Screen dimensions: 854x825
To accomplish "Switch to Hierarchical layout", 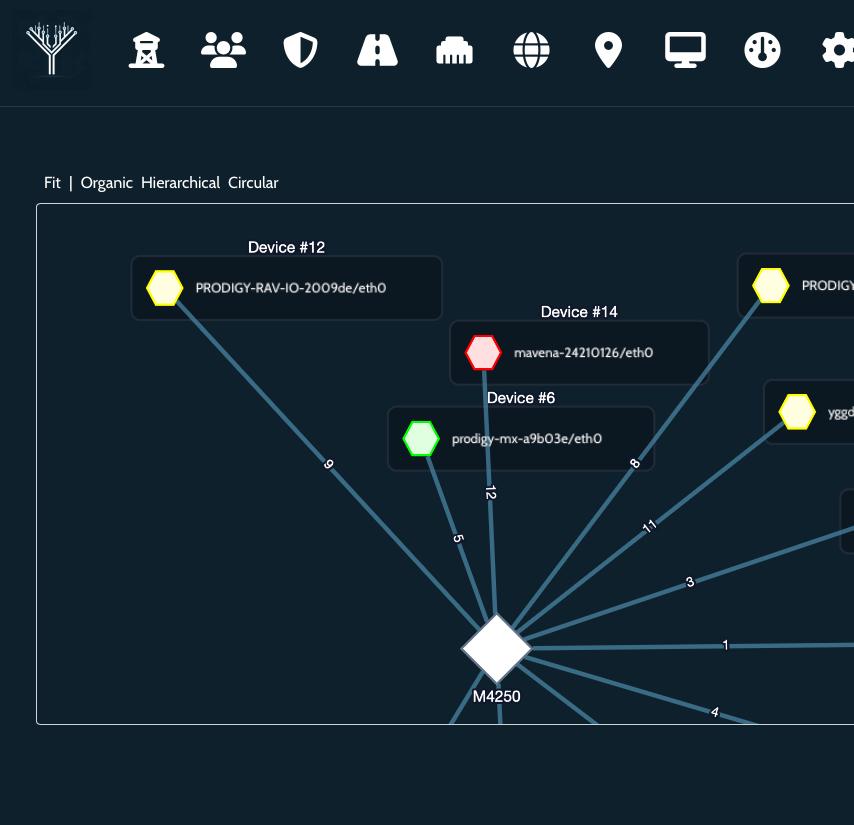I will click(180, 183).
